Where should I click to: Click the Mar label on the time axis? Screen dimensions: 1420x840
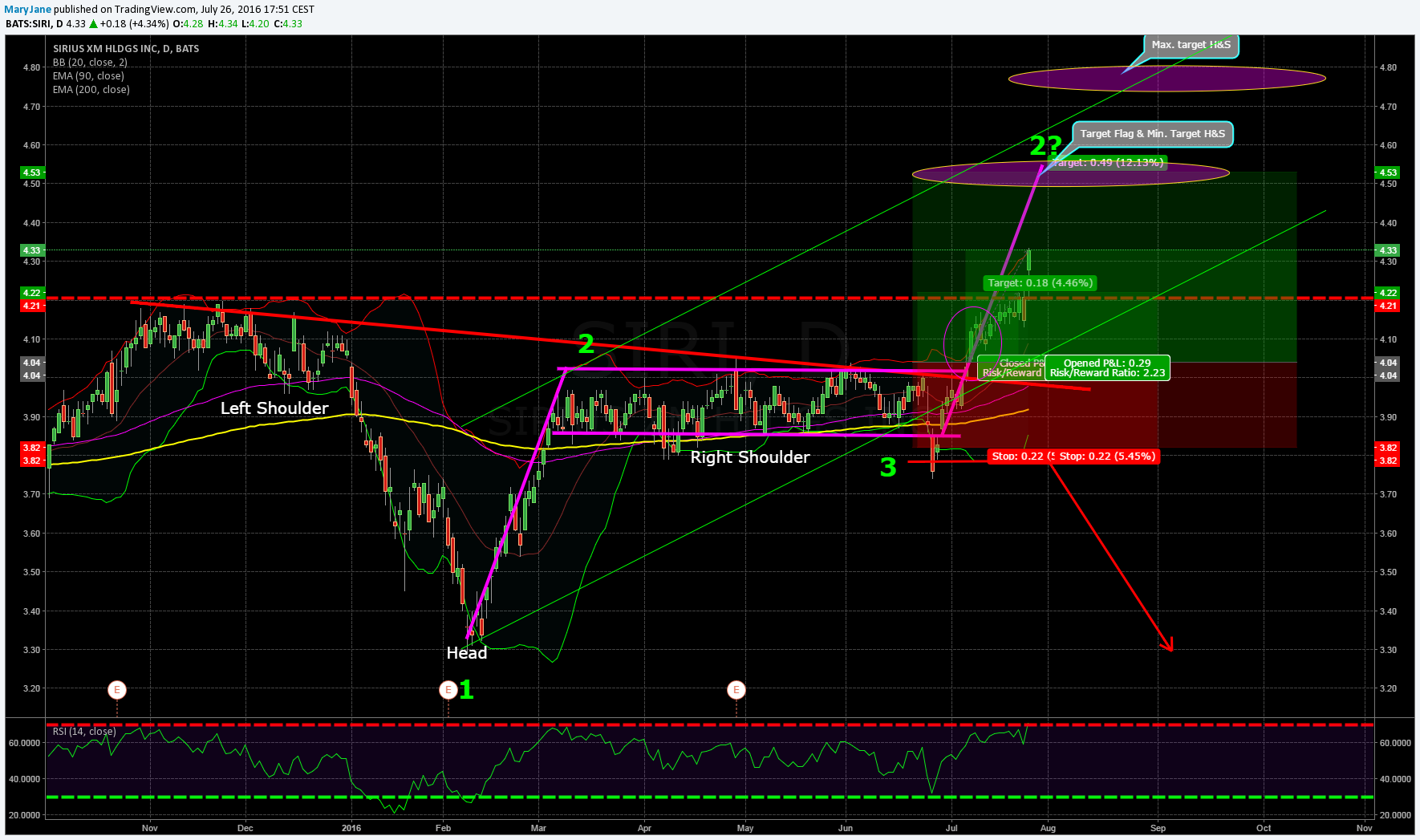[538, 828]
